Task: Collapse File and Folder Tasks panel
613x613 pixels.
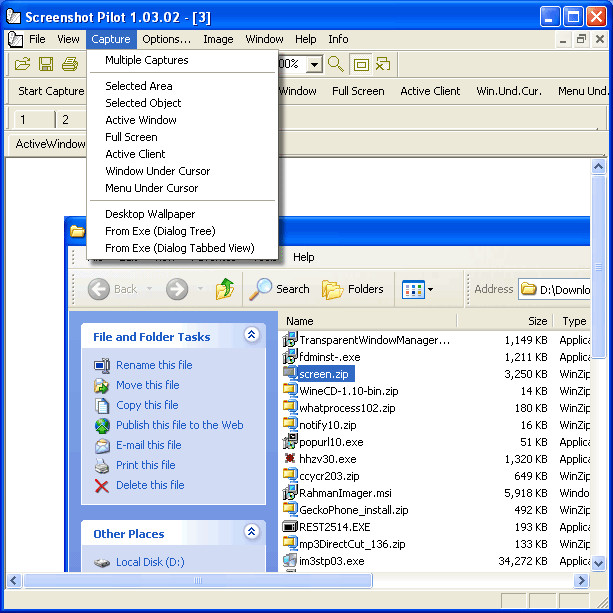Action: [x=251, y=335]
